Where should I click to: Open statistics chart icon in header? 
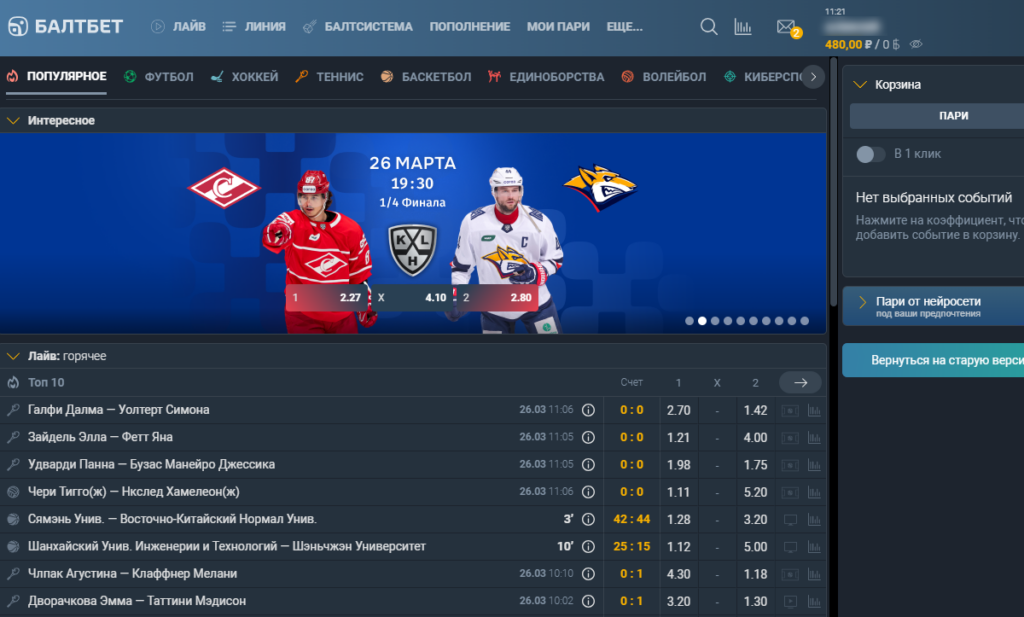click(x=743, y=27)
